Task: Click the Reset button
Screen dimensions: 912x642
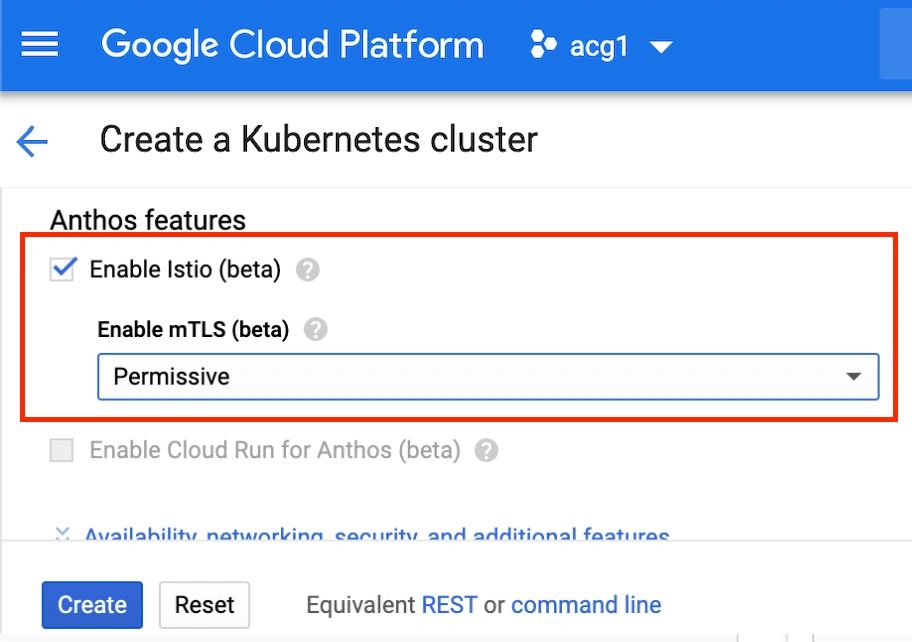Action: pyautogui.click(x=204, y=605)
